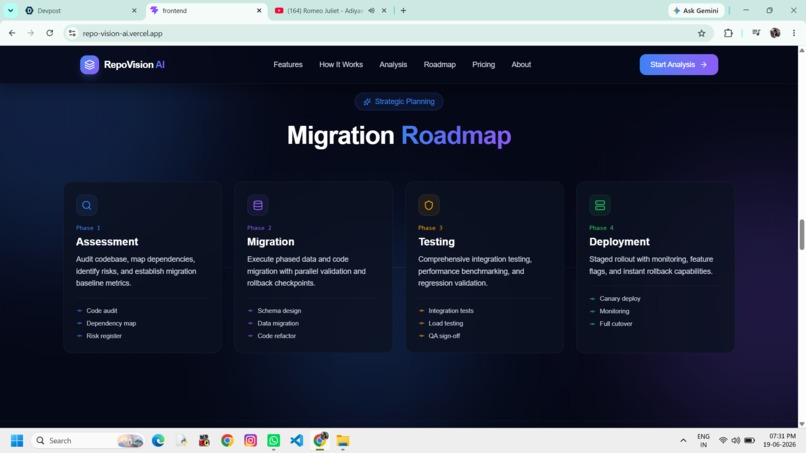Click the Migration phase database icon

[258, 205]
